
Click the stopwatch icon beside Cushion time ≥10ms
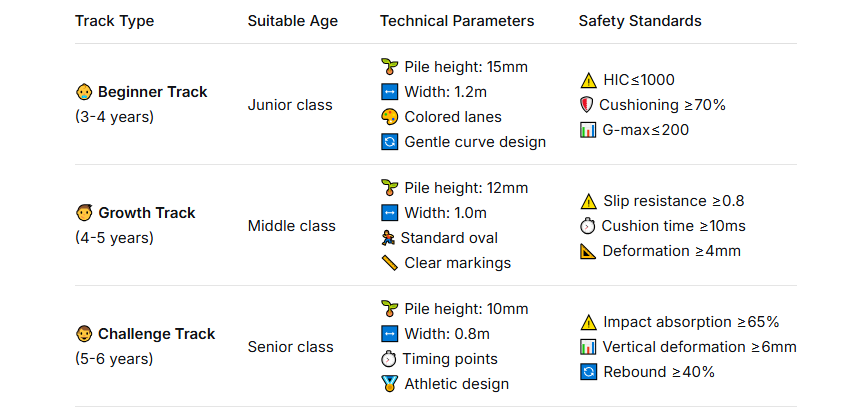[588, 226]
